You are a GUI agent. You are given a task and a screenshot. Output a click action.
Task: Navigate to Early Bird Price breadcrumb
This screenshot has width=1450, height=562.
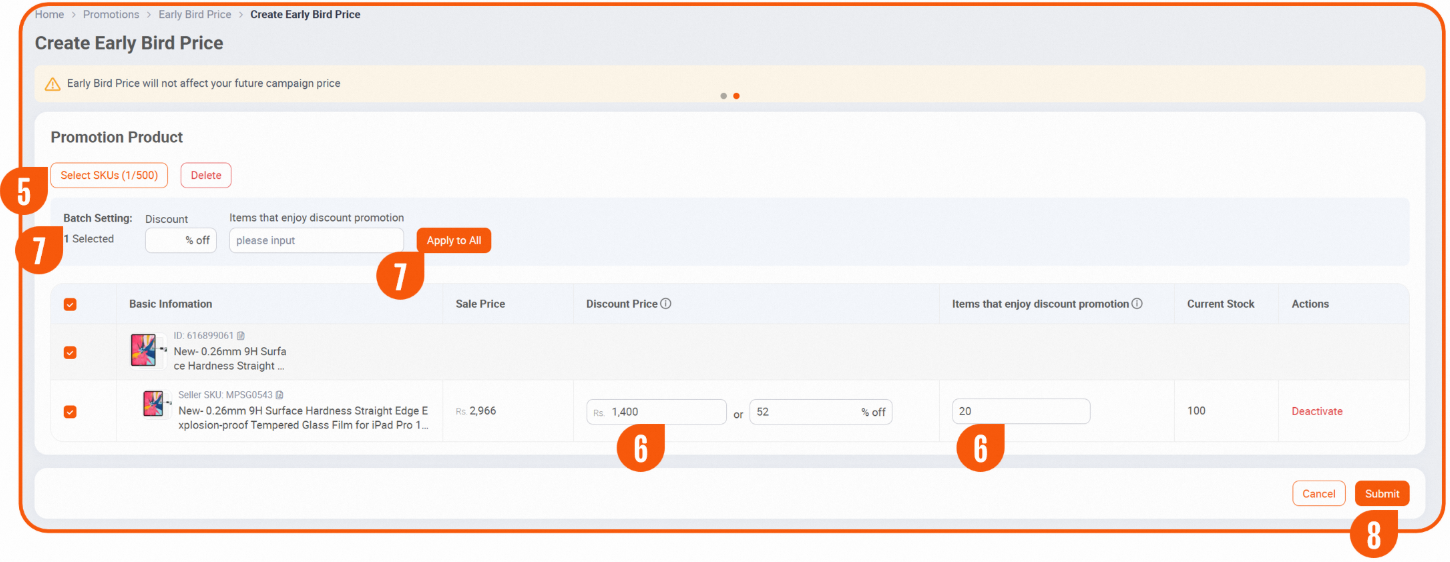(x=194, y=15)
